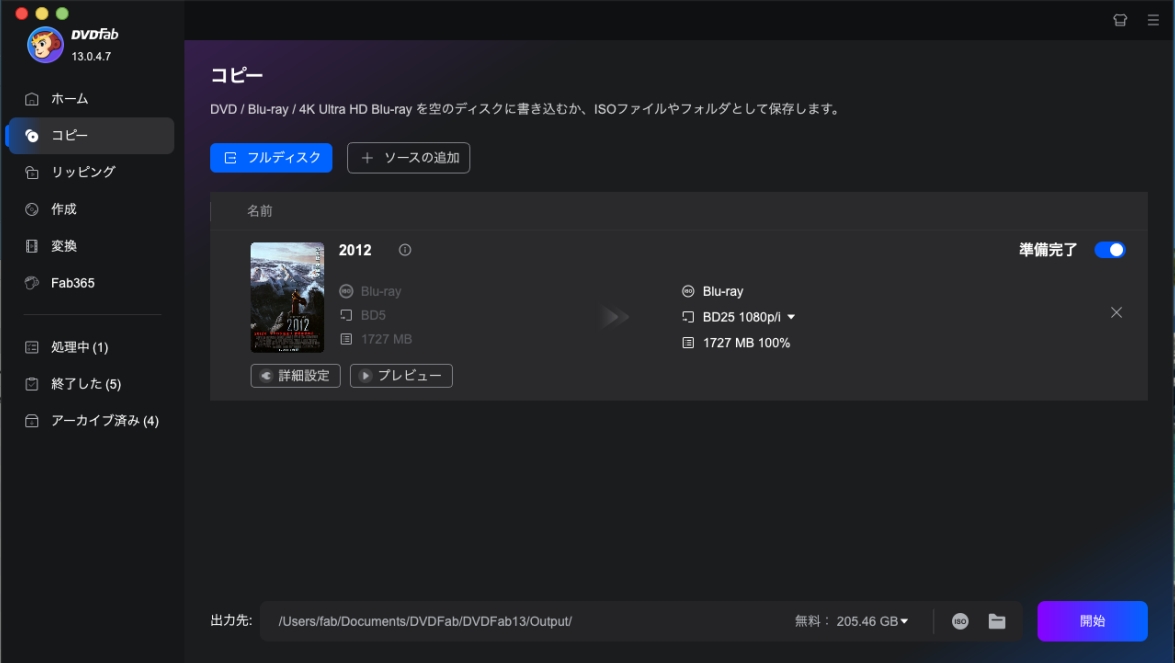Click the source BD5 label
Viewport: 1175px width, 663px height.
[x=373, y=315]
